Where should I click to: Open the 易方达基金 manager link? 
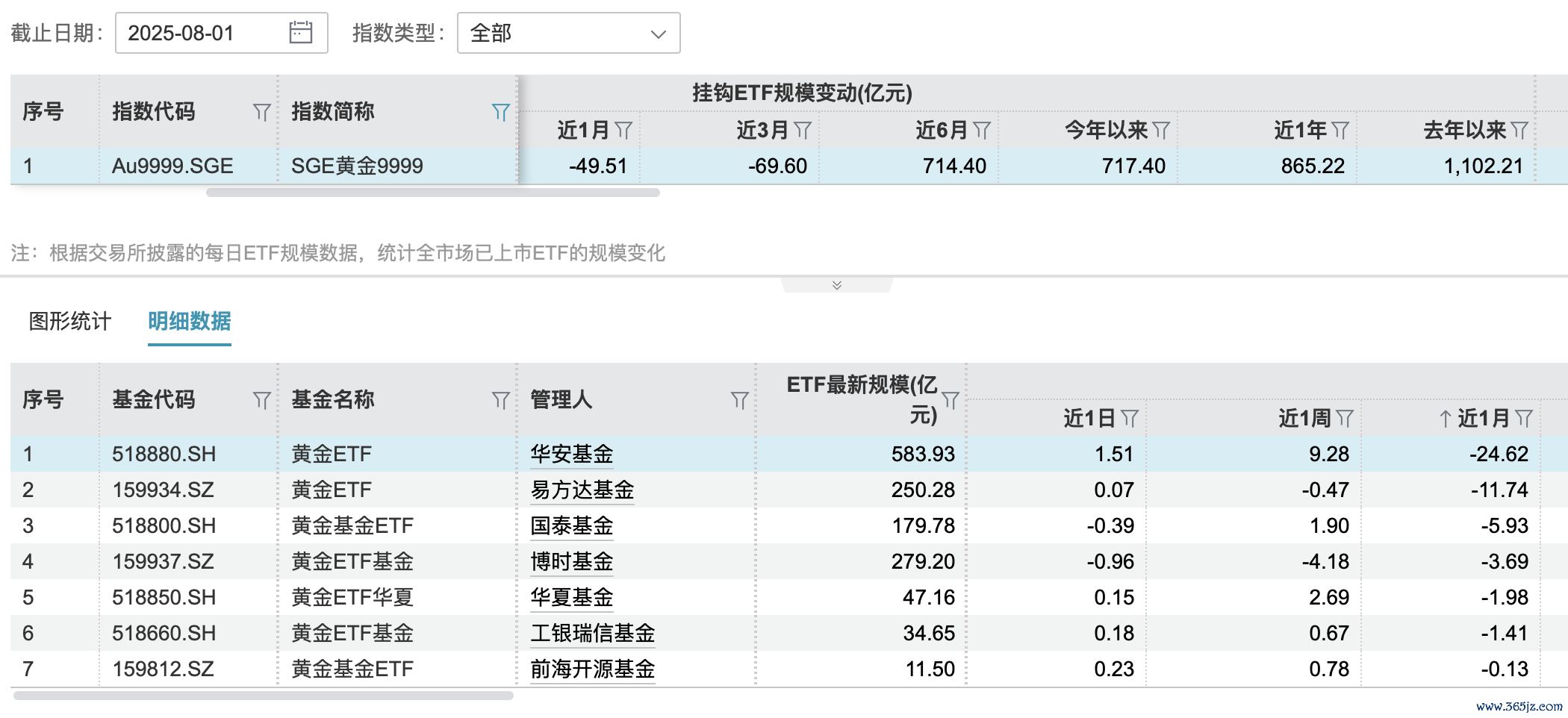pos(582,490)
